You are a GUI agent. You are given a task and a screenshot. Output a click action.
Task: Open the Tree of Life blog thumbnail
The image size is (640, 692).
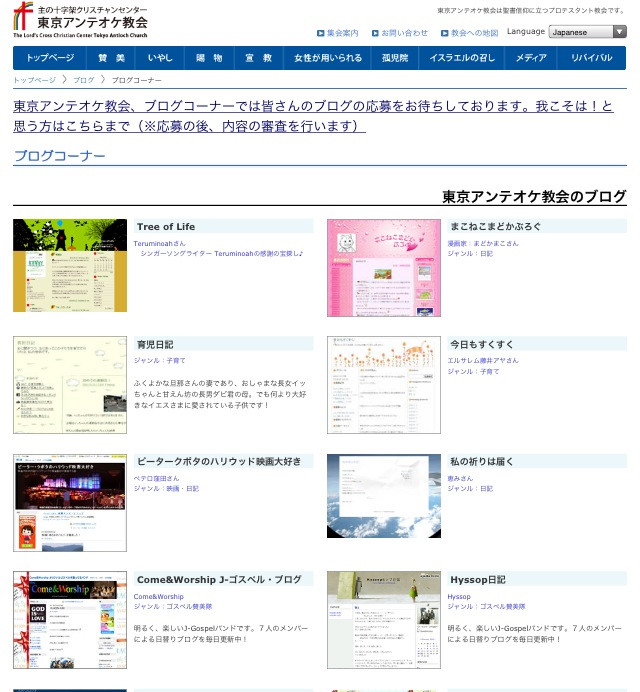click(x=70, y=265)
